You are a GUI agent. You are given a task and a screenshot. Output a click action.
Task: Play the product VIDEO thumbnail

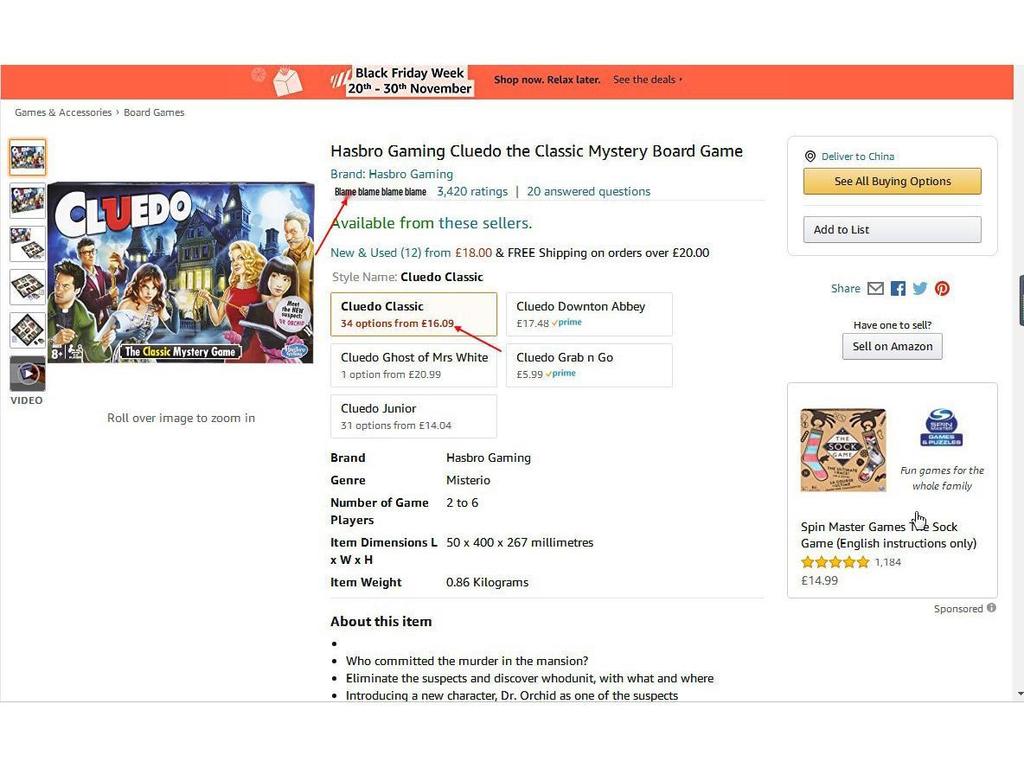27,374
